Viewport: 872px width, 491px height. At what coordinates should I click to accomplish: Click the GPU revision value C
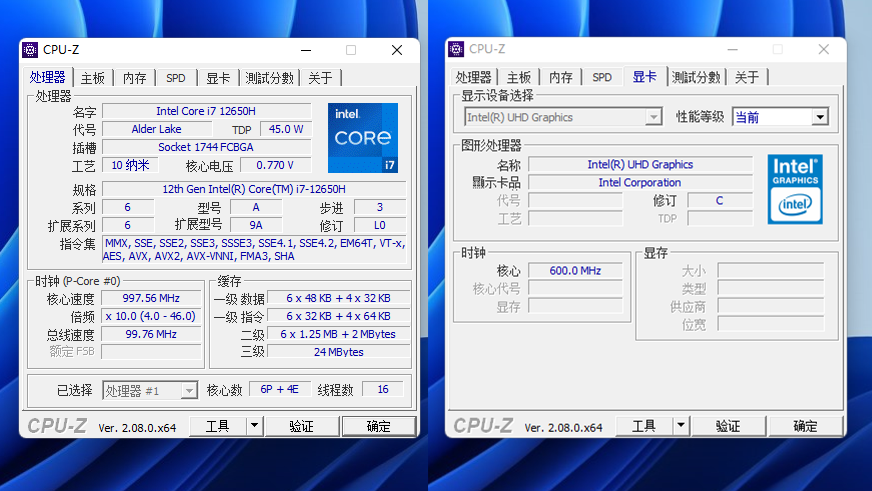pos(720,200)
